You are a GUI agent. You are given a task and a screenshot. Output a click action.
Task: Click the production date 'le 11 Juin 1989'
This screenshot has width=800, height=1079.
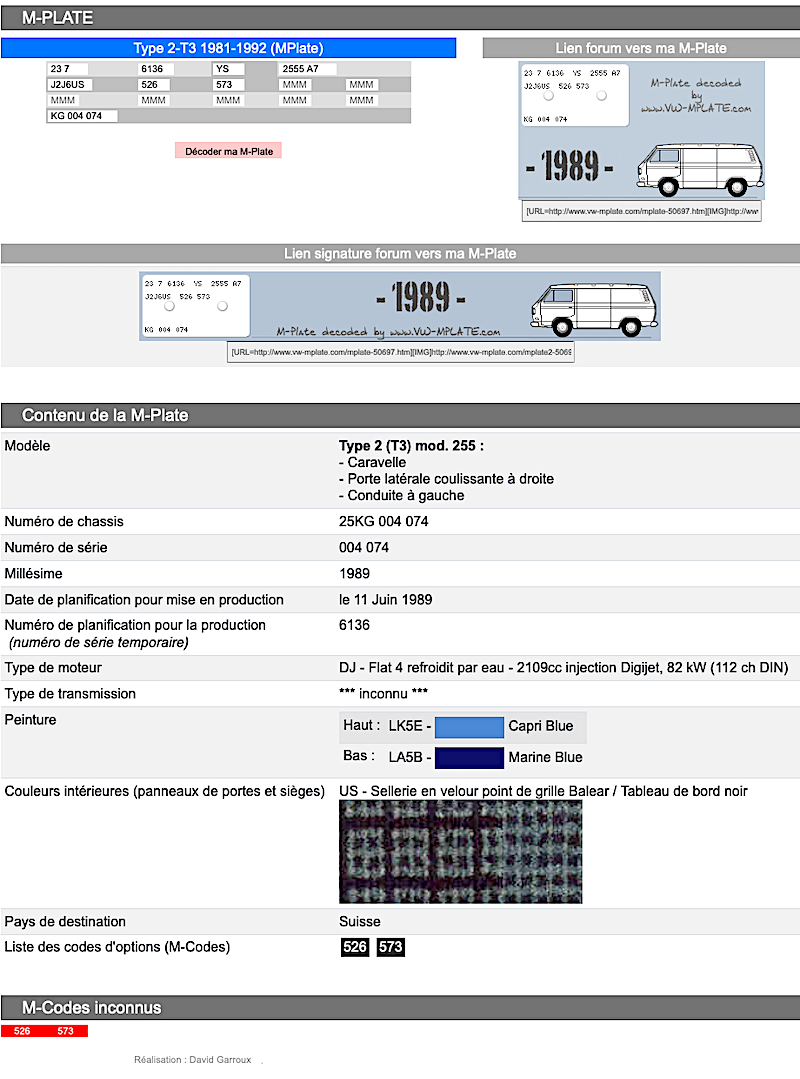point(386,599)
